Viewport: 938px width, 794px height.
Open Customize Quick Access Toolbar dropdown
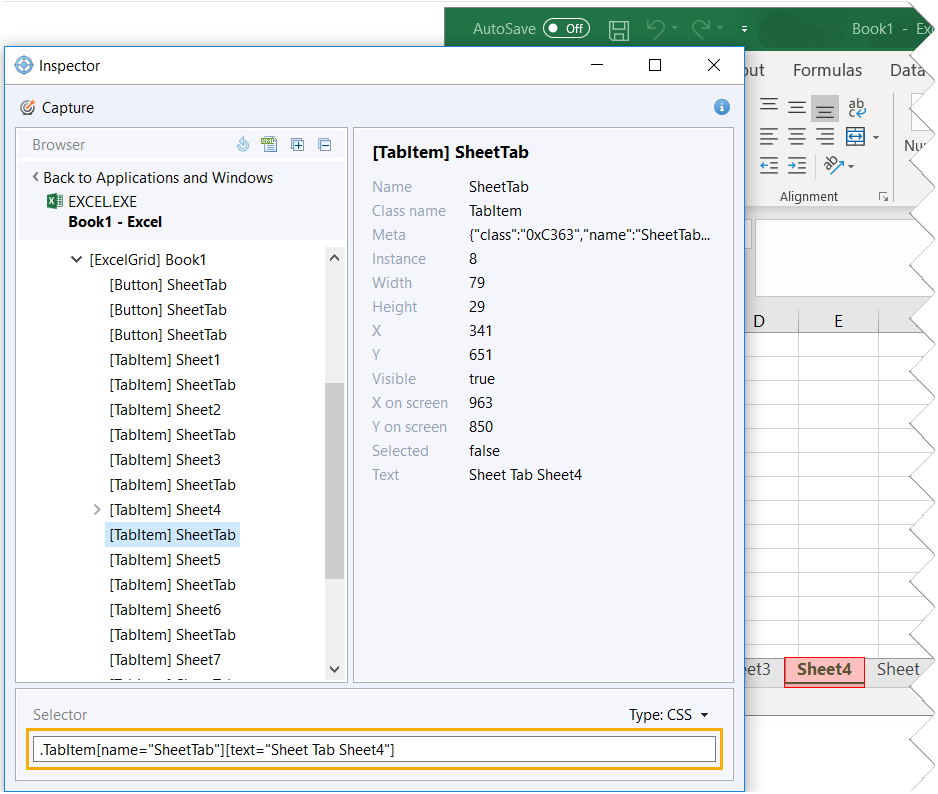tap(744, 29)
